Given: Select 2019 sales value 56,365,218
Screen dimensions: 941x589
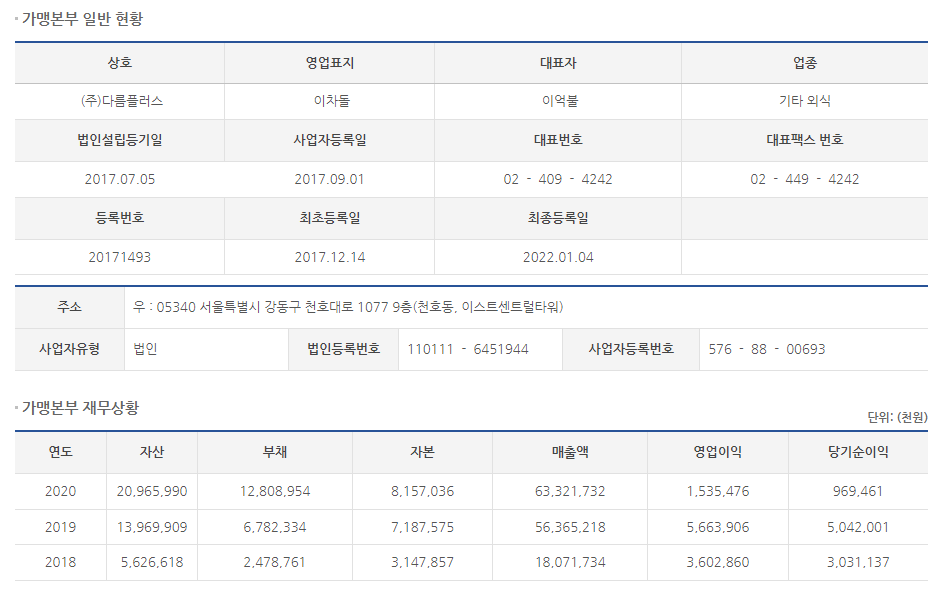Looking at the screenshot, I should coord(570,527).
